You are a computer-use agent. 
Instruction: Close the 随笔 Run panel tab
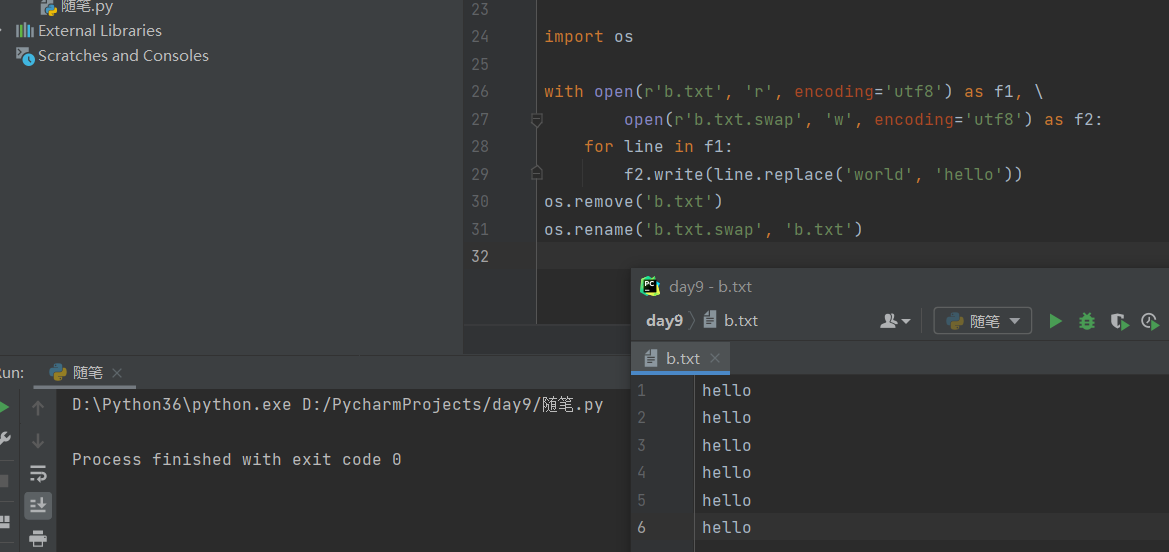click(116, 373)
